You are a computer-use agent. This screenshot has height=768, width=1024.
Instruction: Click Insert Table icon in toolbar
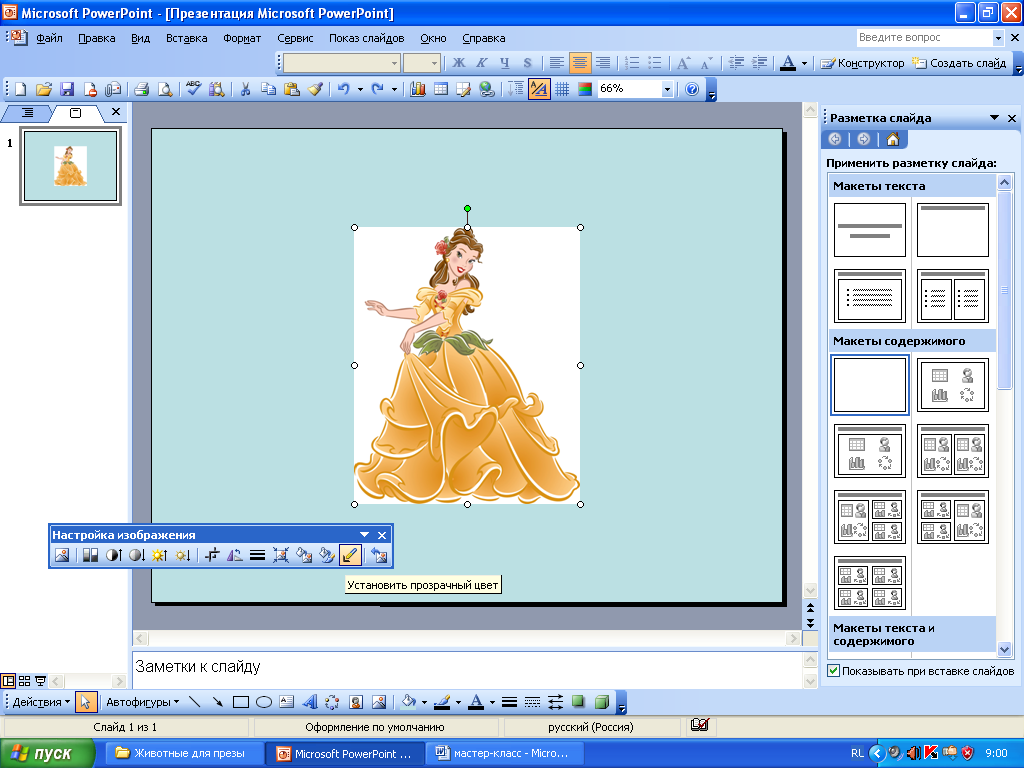(x=441, y=89)
